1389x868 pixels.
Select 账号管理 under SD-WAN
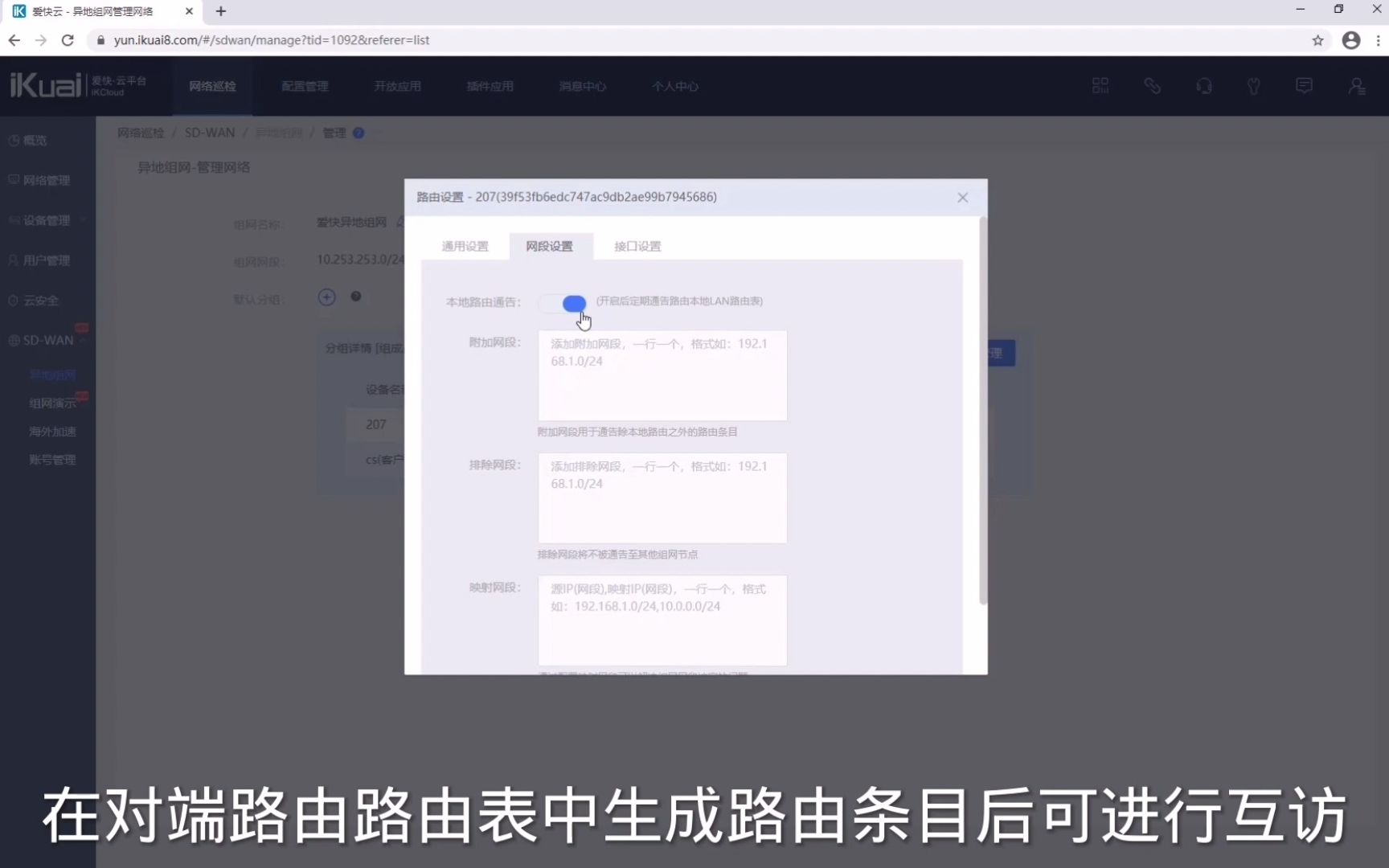click(x=52, y=460)
